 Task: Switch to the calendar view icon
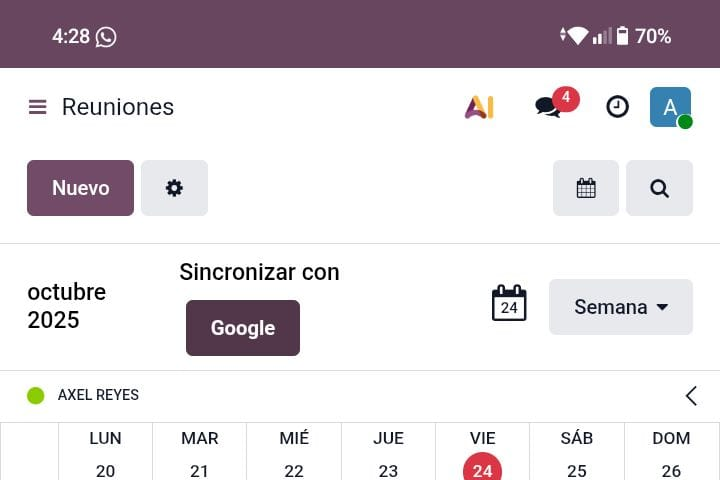pos(586,188)
